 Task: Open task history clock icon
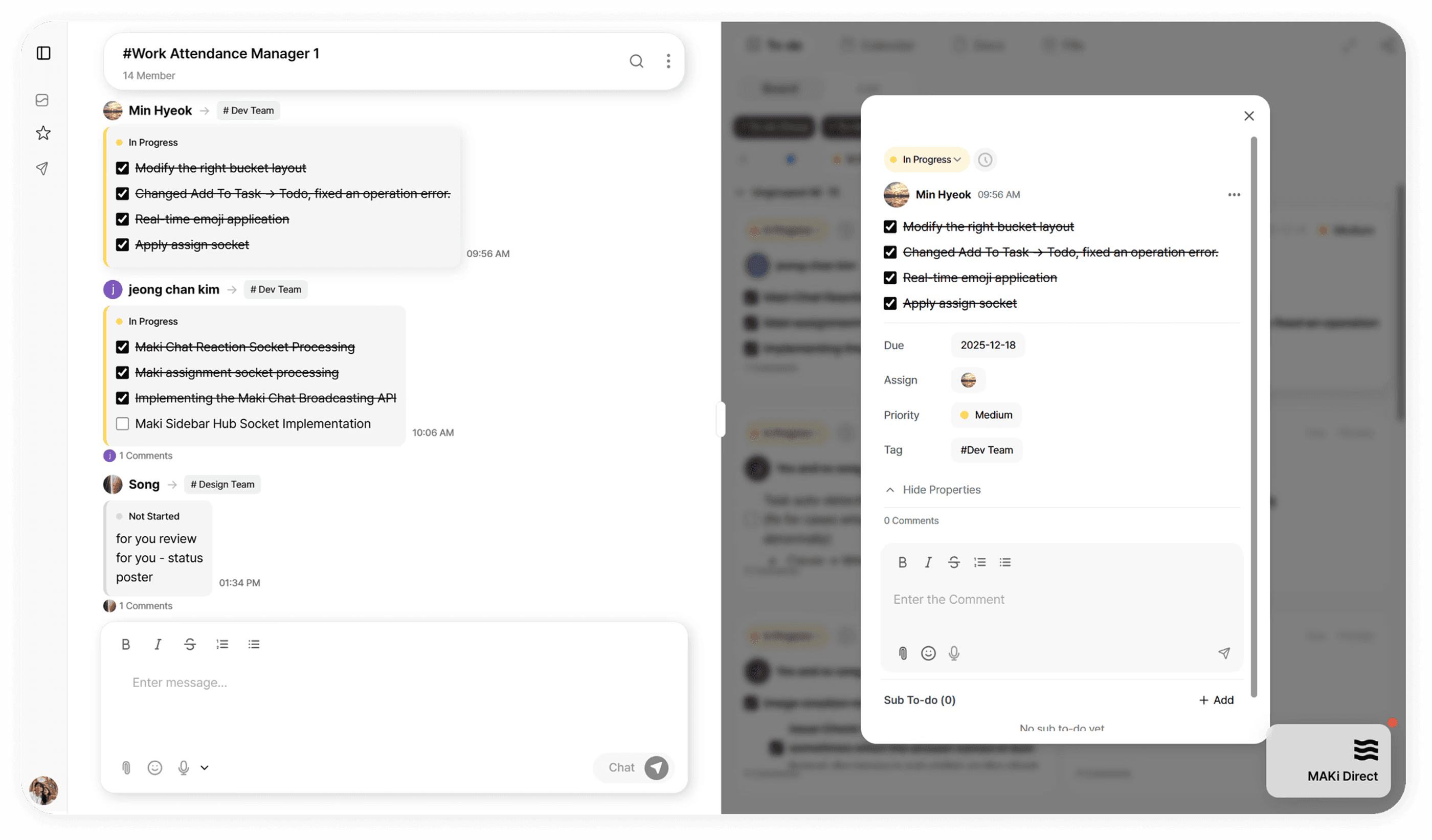point(986,160)
